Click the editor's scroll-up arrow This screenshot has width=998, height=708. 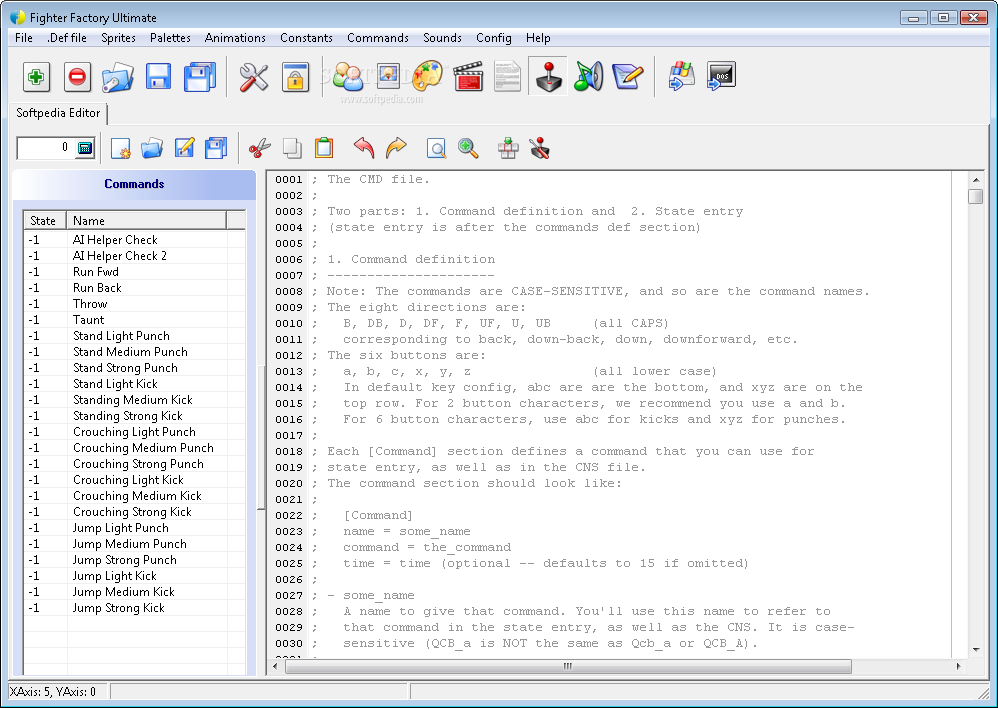click(x=976, y=180)
